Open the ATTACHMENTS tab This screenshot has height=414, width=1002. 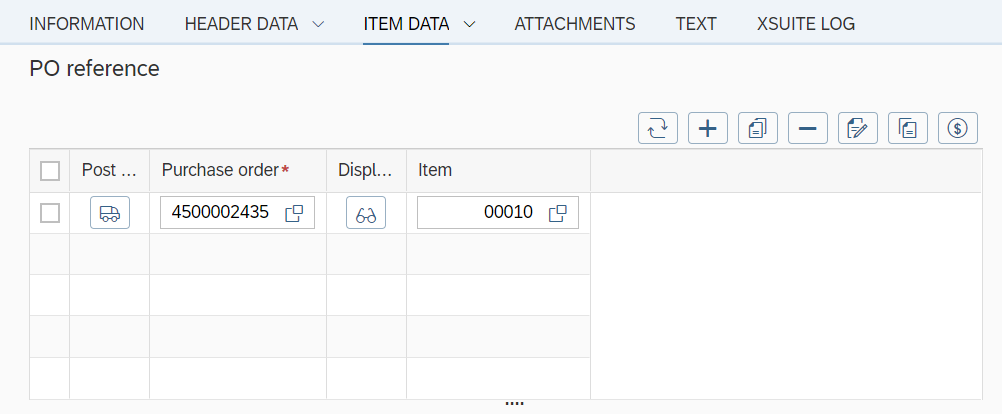[574, 24]
